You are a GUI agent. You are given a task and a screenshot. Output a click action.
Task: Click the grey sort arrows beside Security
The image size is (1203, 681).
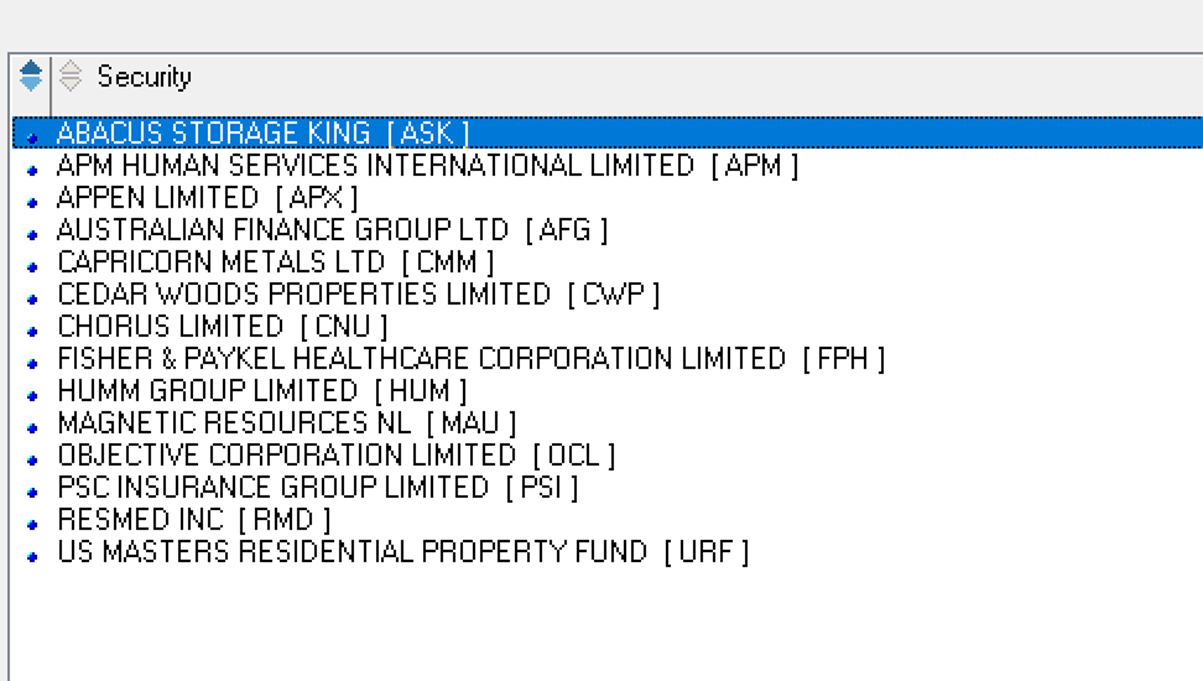click(70, 76)
